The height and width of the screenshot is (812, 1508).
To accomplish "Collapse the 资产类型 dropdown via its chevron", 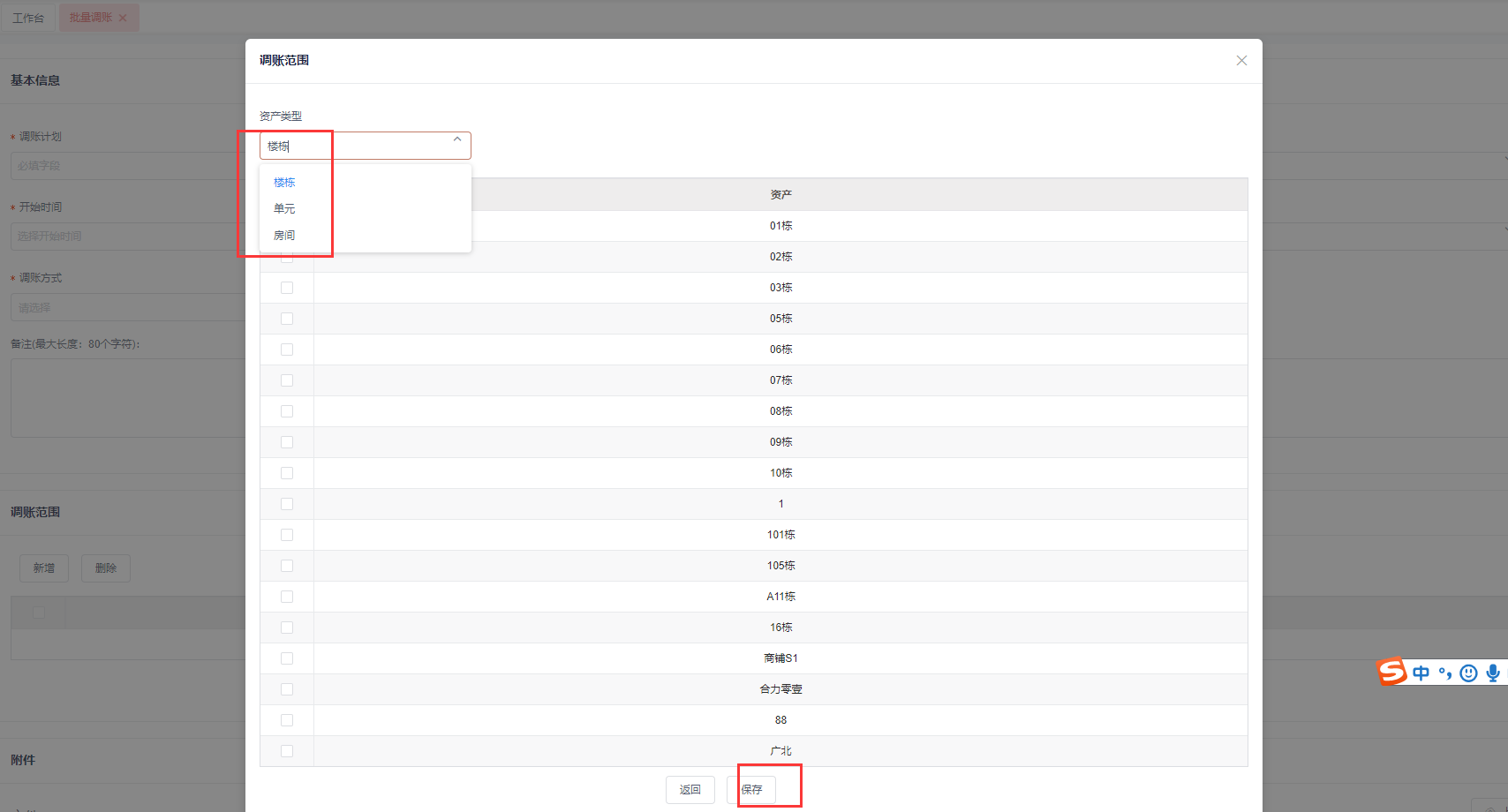I will 457,139.
